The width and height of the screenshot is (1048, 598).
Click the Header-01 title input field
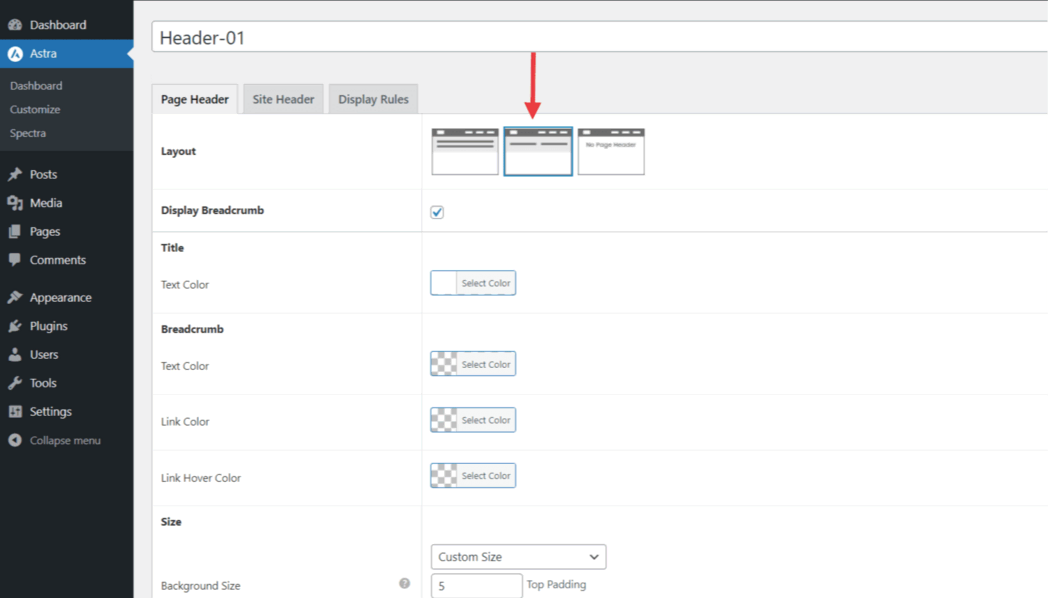pos(600,37)
